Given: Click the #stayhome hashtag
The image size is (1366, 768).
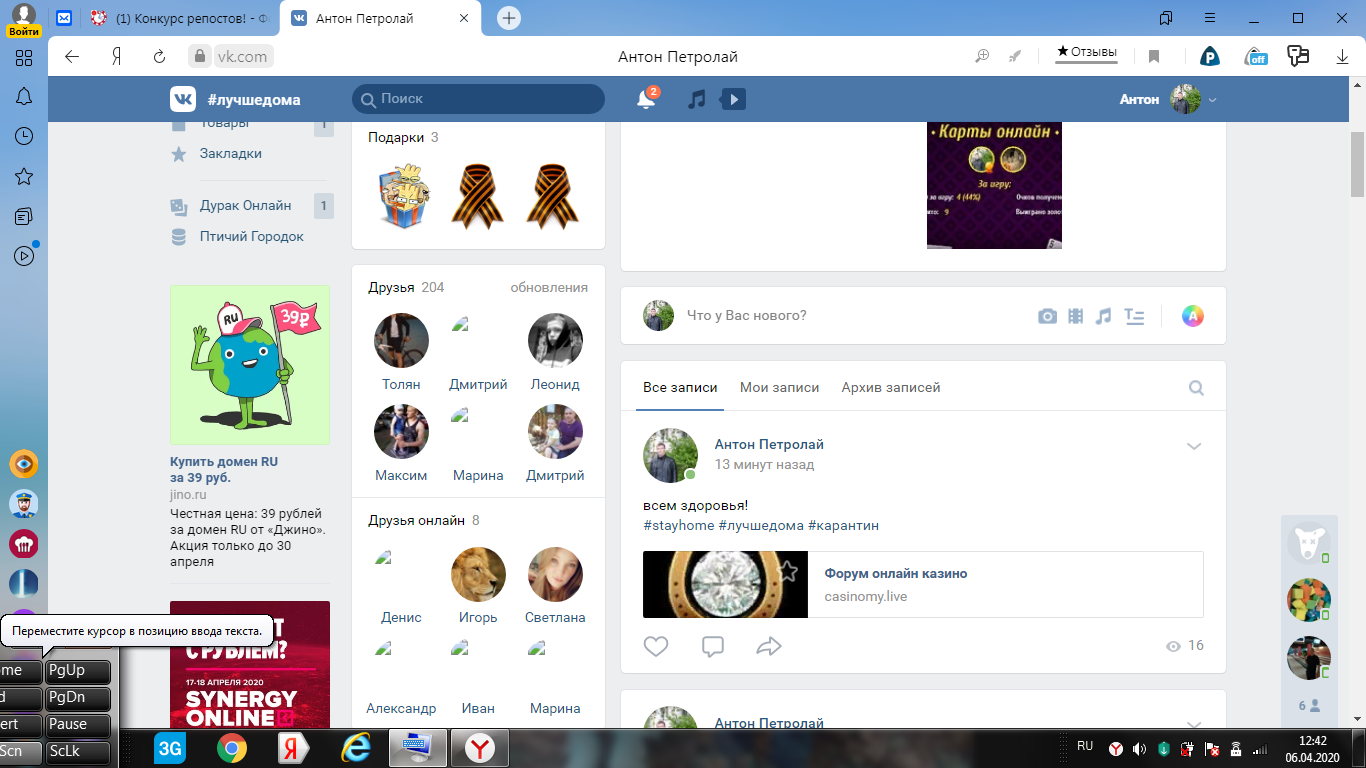Looking at the screenshot, I should tap(679, 525).
